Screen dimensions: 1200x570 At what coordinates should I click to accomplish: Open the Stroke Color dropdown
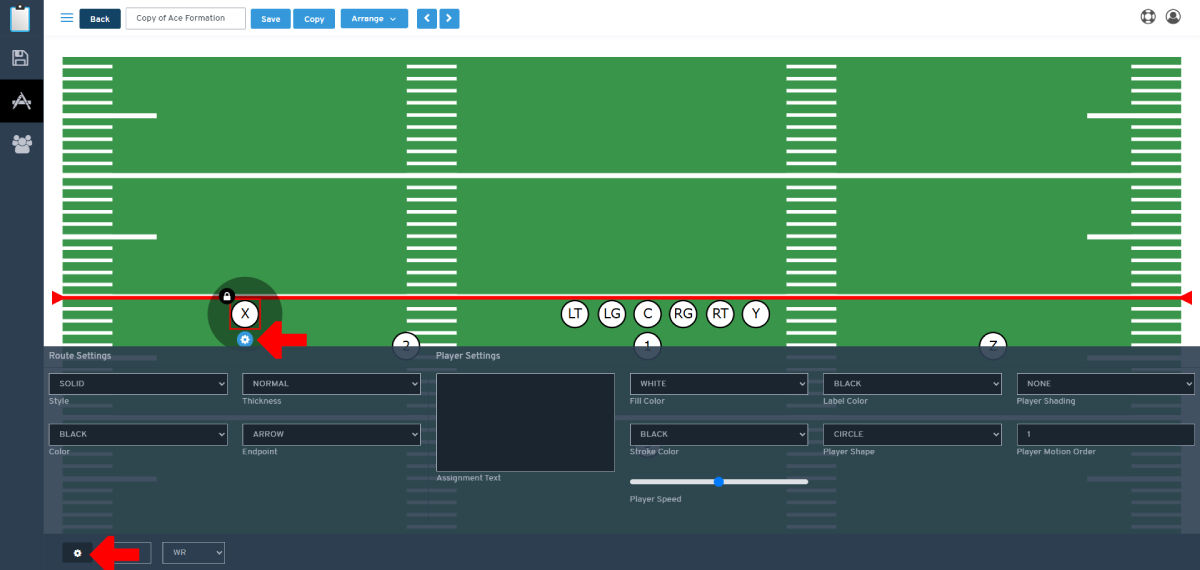coord(719,435)
